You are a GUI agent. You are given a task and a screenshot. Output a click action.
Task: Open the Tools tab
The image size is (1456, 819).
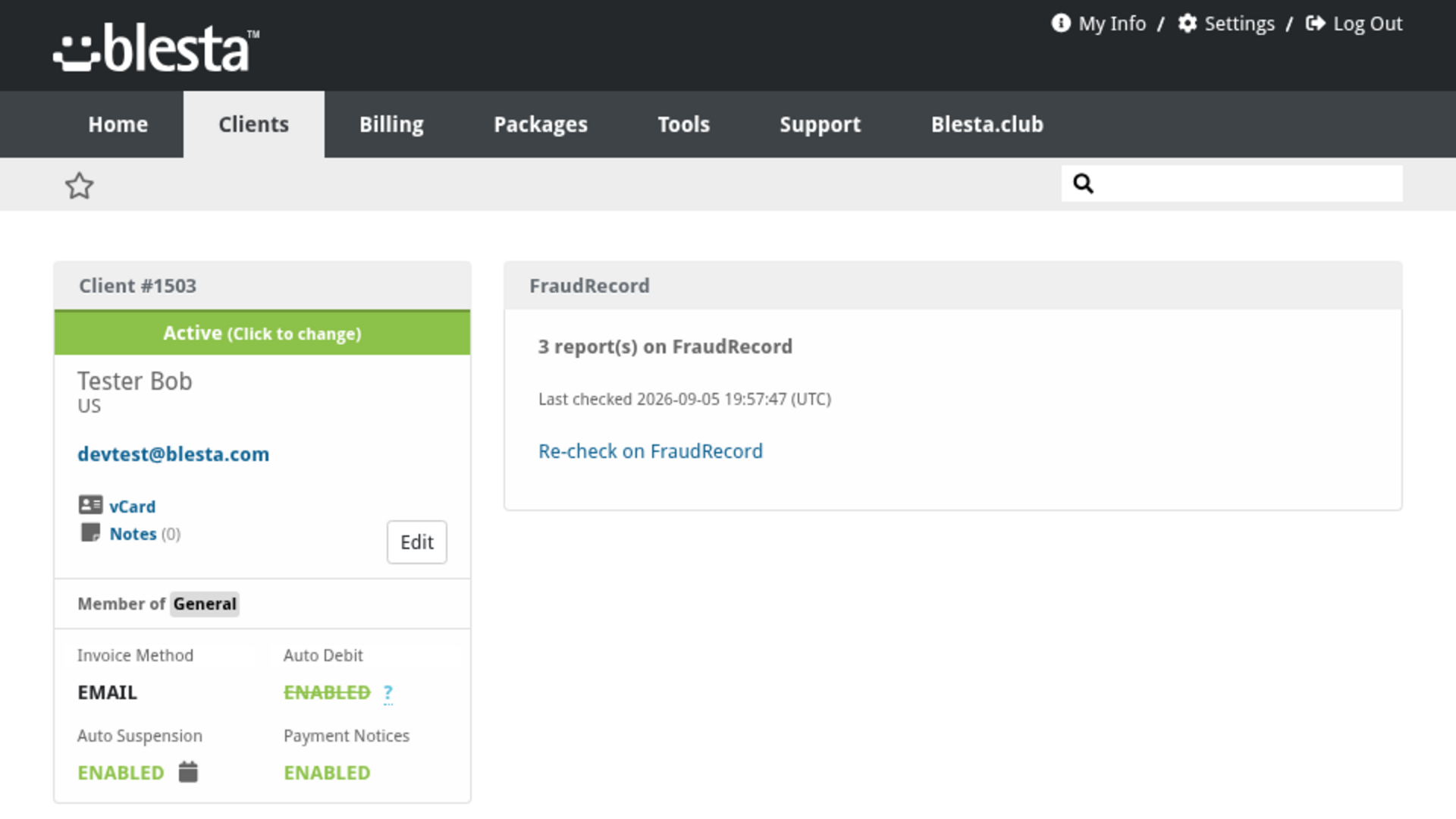[x=683, y=124]
